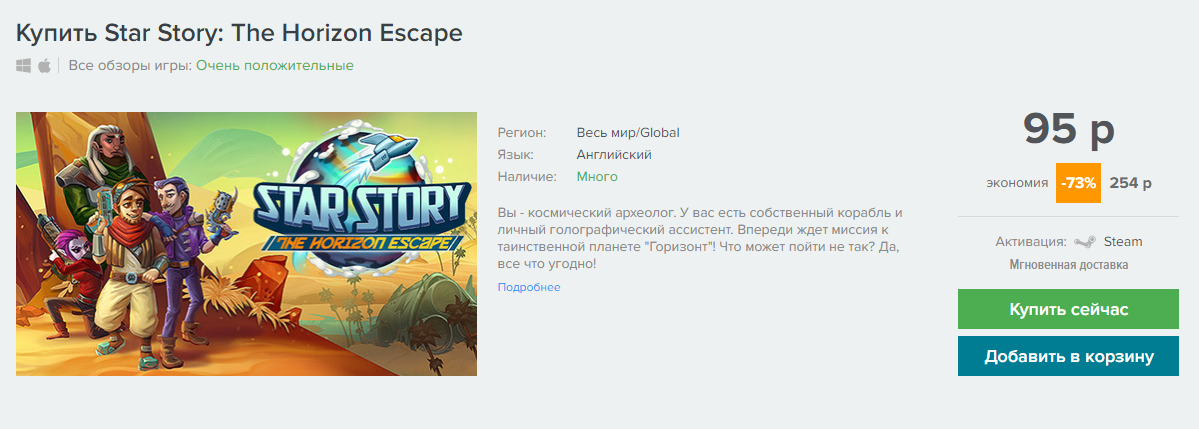Click the spaceship rocket in the game artwork
The width and height of the screenshot is (1199, 429).
point(388,147)
